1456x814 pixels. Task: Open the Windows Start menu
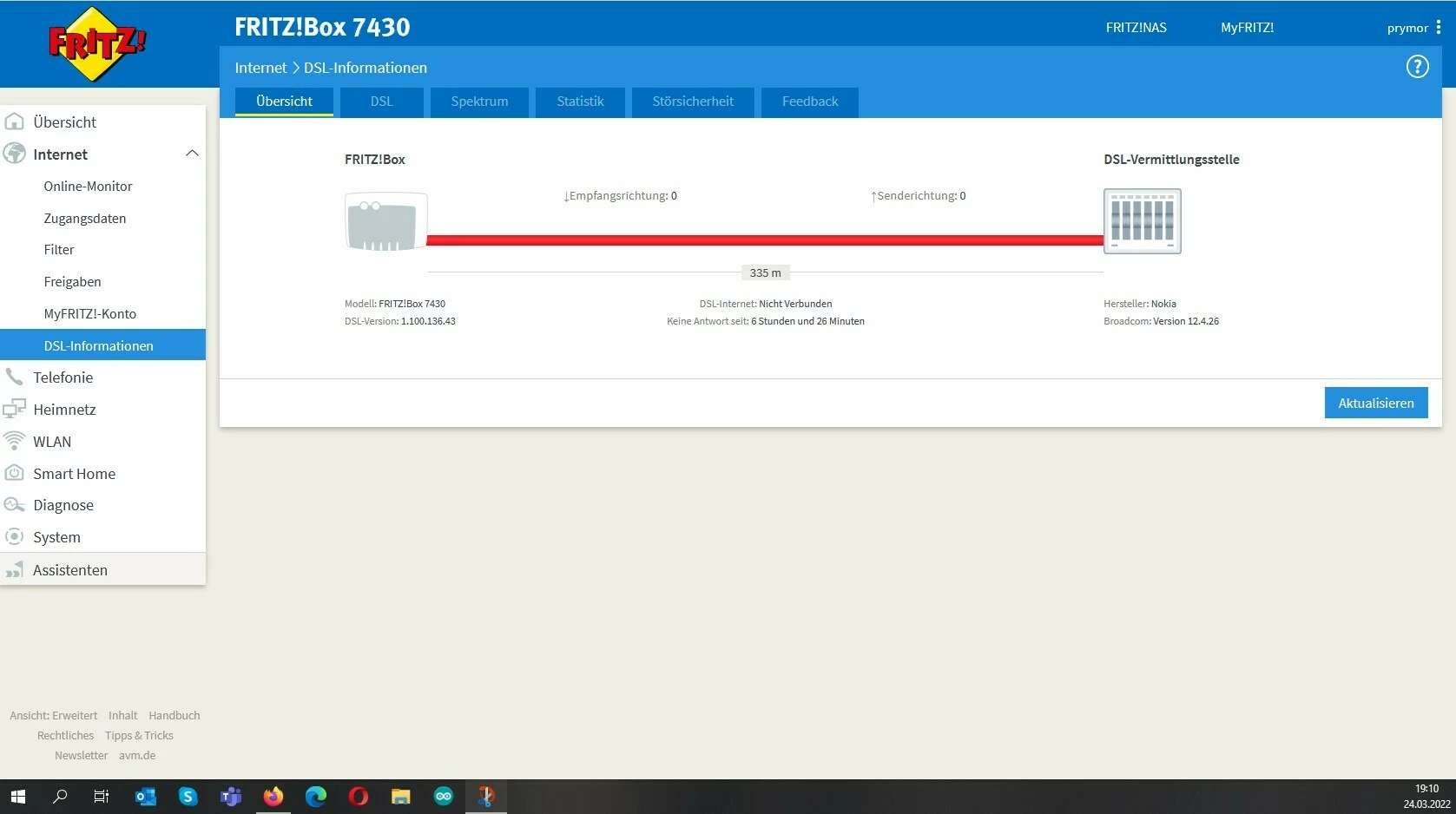(x=17, y=796)
